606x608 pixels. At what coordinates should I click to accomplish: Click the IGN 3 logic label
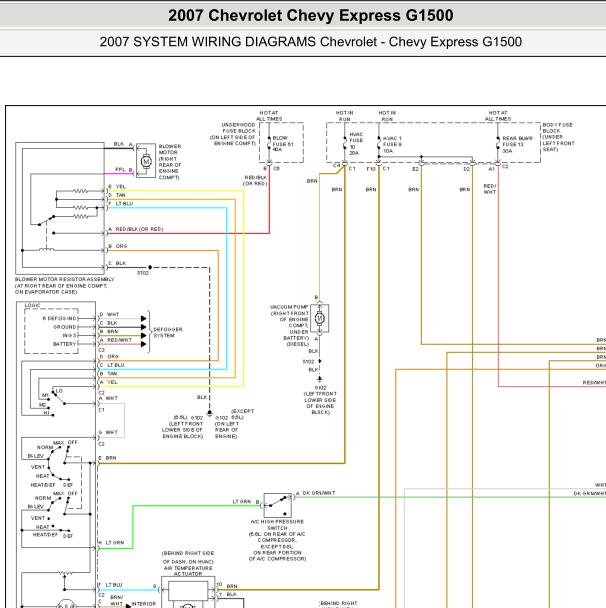coord(70,335)
